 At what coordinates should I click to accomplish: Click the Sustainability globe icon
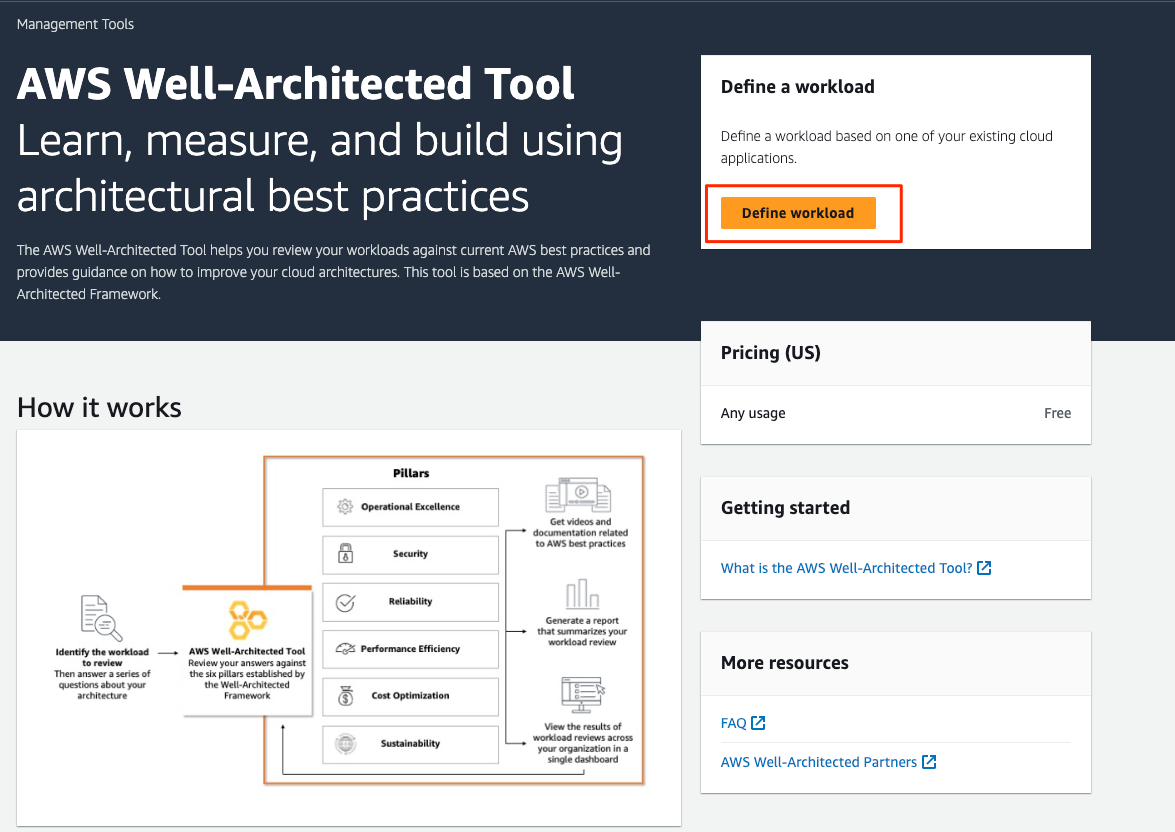click(x=345, y=744)
